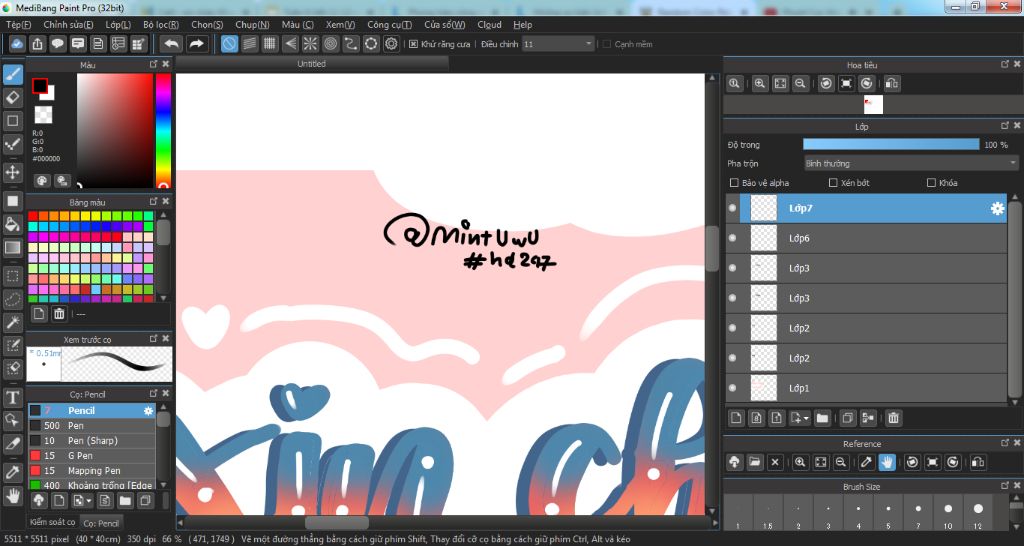Enable Xén bớt clipping checkbox
Screen dimensions: 1024x546
[833, 183]
